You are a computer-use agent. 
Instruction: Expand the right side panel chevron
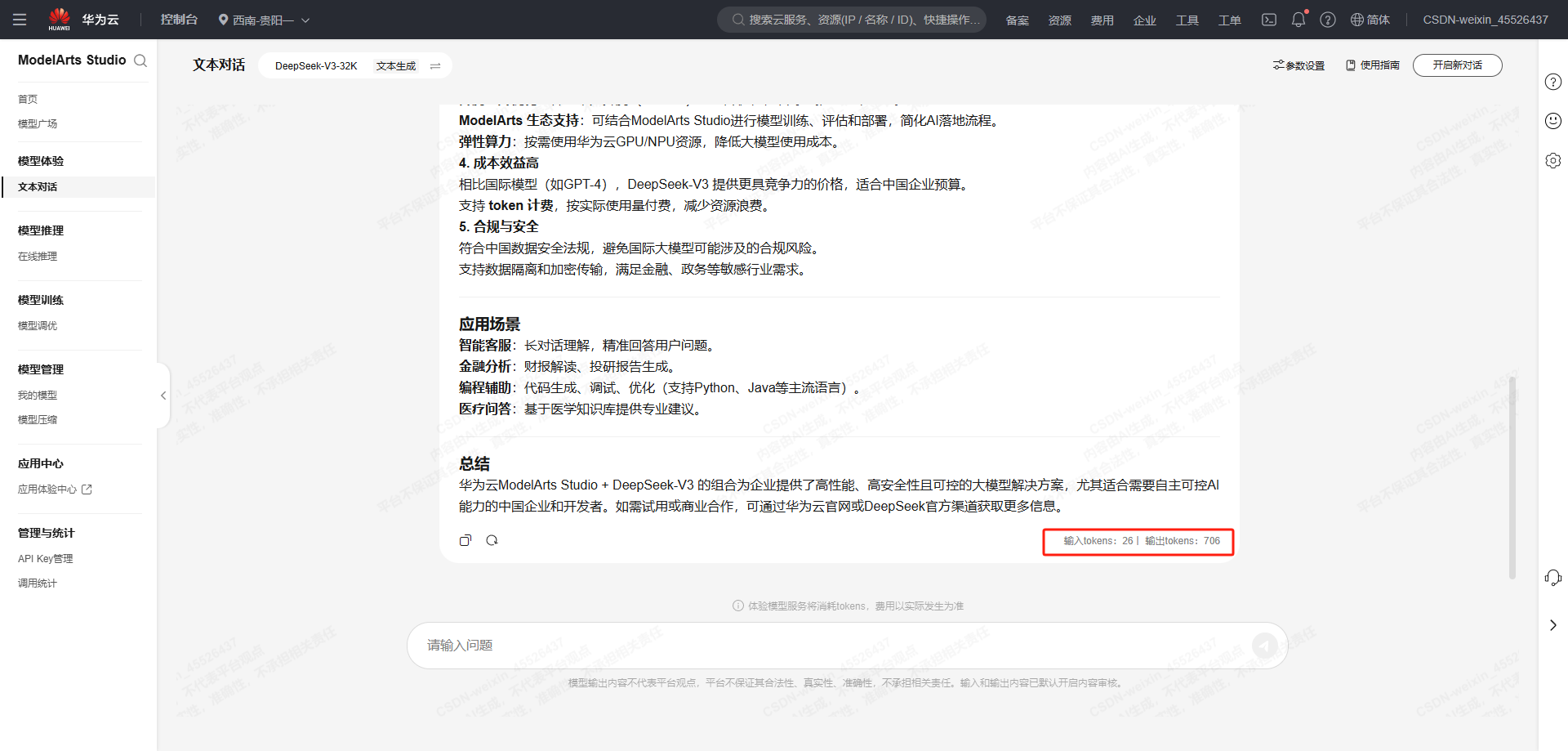point(1553,625)
